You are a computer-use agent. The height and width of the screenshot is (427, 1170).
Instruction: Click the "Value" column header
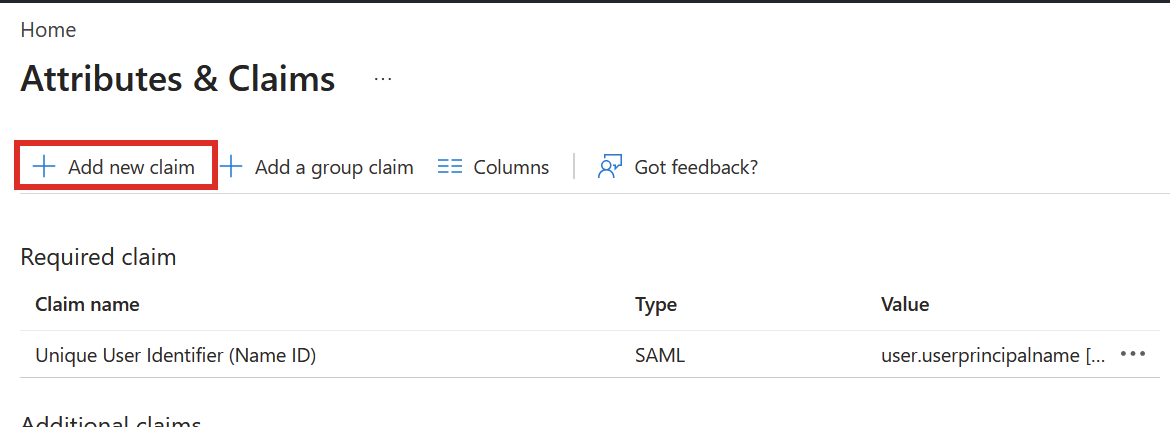905,304
